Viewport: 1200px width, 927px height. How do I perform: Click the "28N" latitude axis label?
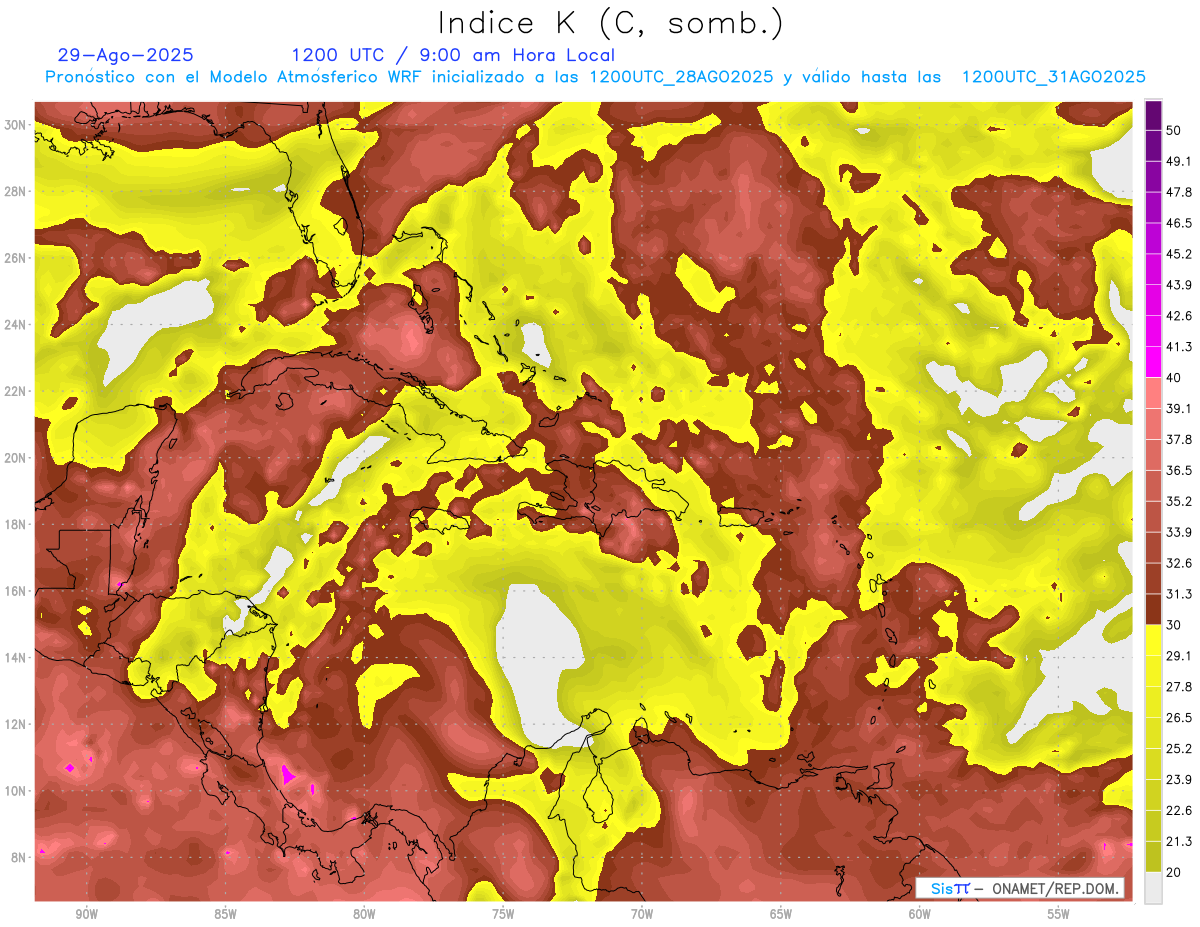coord(15,191)
